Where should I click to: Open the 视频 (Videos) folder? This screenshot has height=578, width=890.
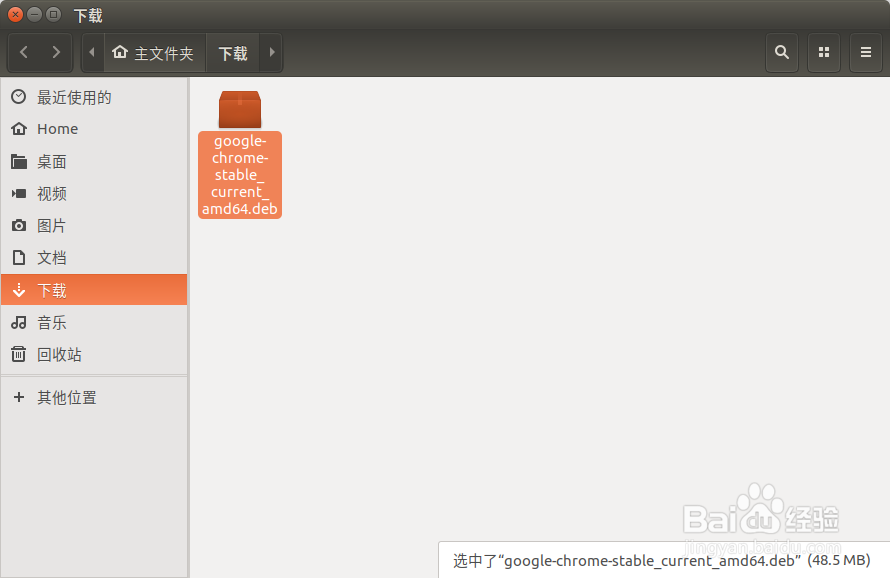(x=55, y=193)
